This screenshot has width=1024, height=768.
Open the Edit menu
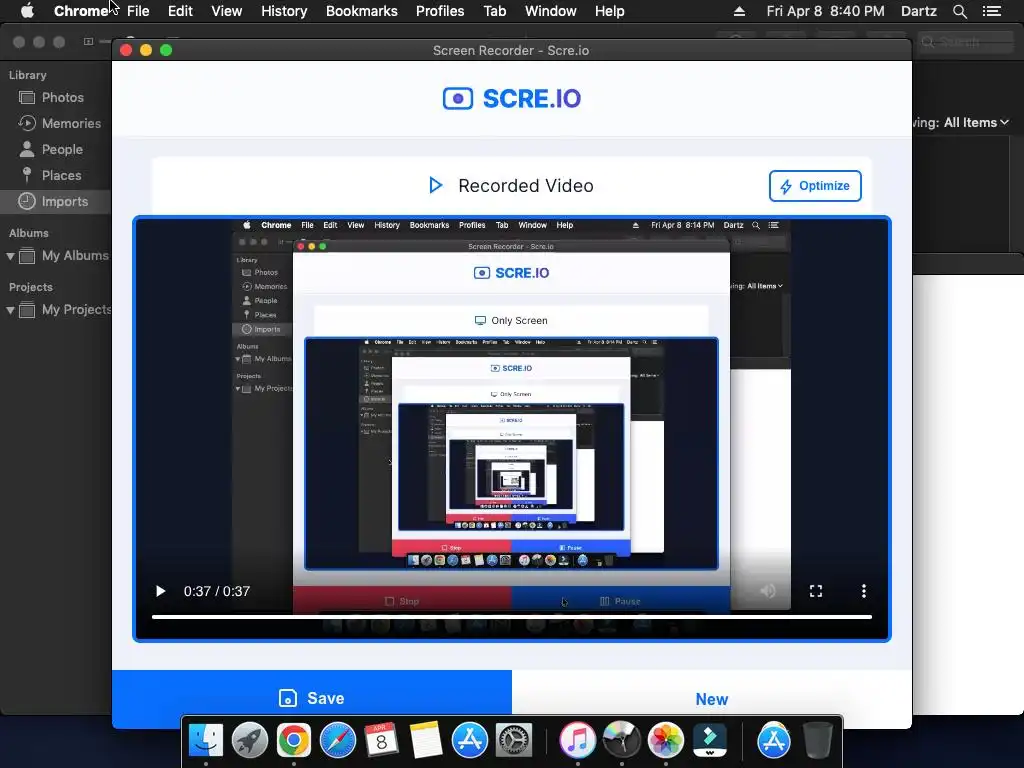coord(180,11)
